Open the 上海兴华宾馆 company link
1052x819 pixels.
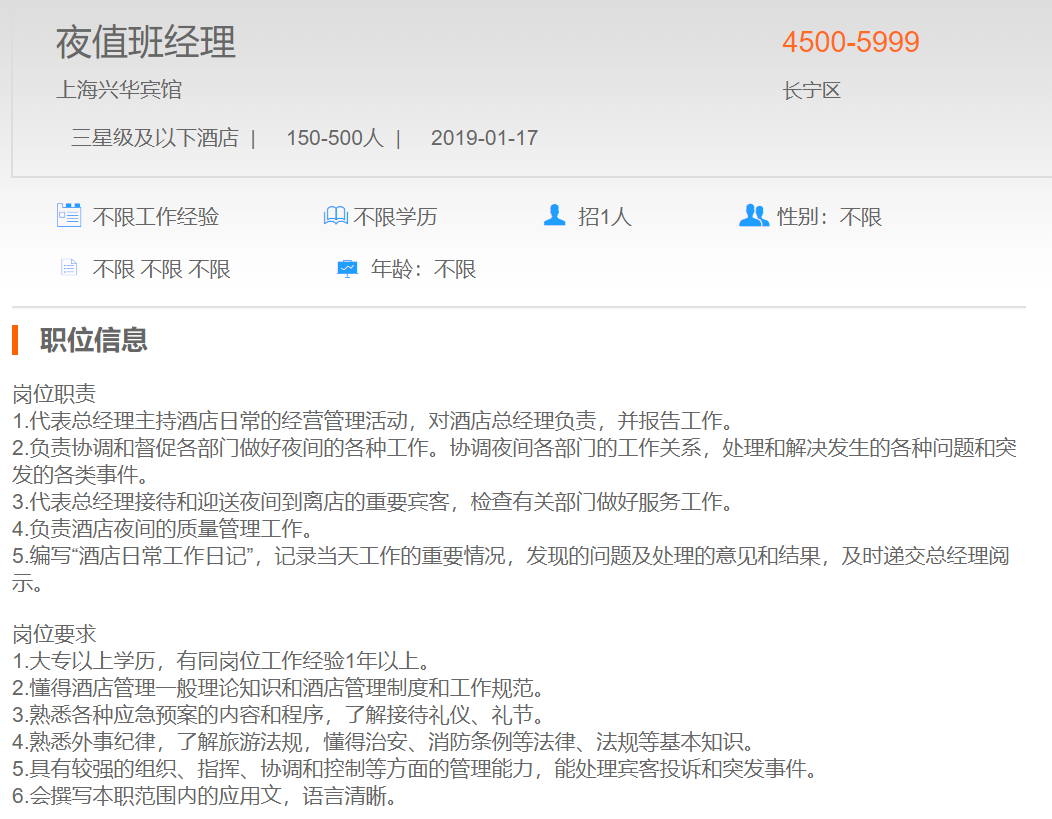tap(118, 90)
